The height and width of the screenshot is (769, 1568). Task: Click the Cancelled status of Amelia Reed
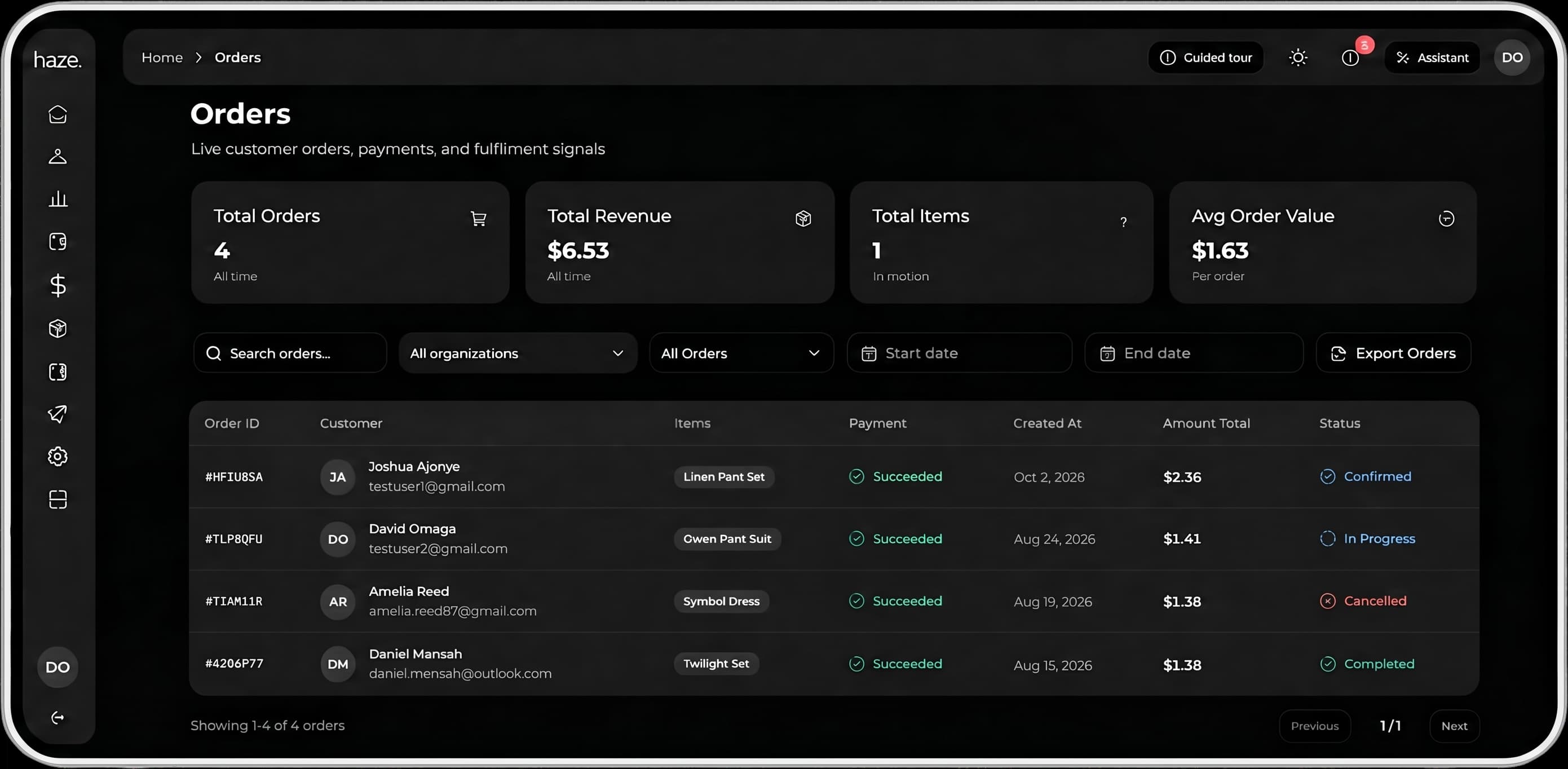(x=1363, y=601)
